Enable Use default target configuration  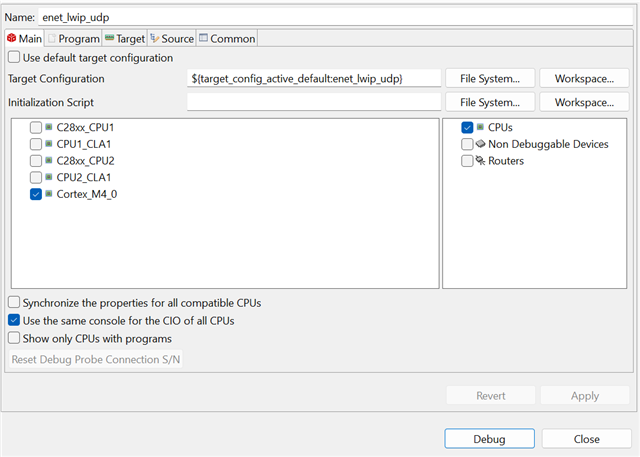point(14,58)
